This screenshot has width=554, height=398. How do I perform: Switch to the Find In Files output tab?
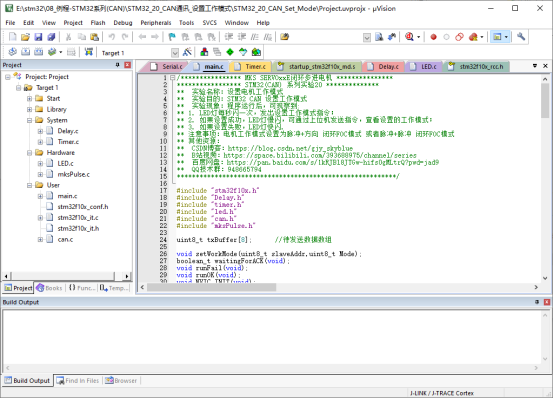(x=78, y=381)
